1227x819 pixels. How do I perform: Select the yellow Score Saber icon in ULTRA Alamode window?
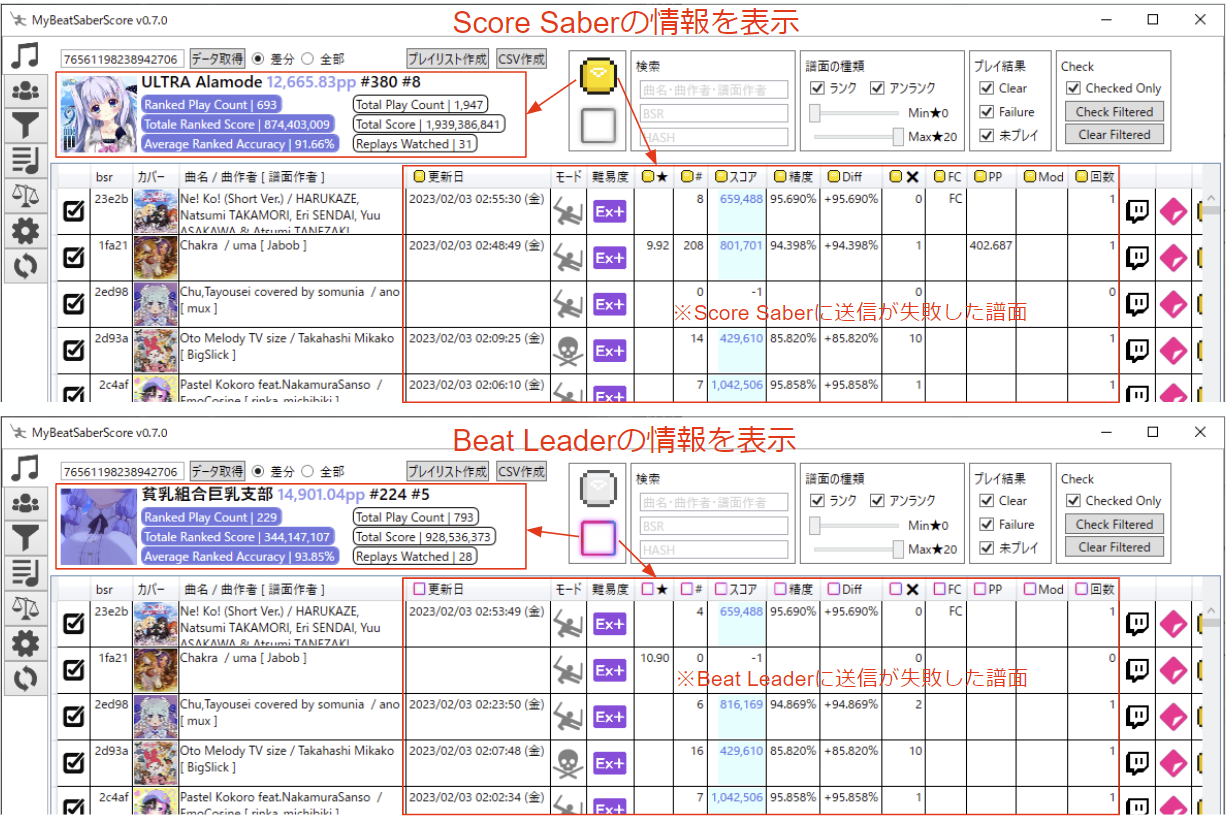[598, 75]
